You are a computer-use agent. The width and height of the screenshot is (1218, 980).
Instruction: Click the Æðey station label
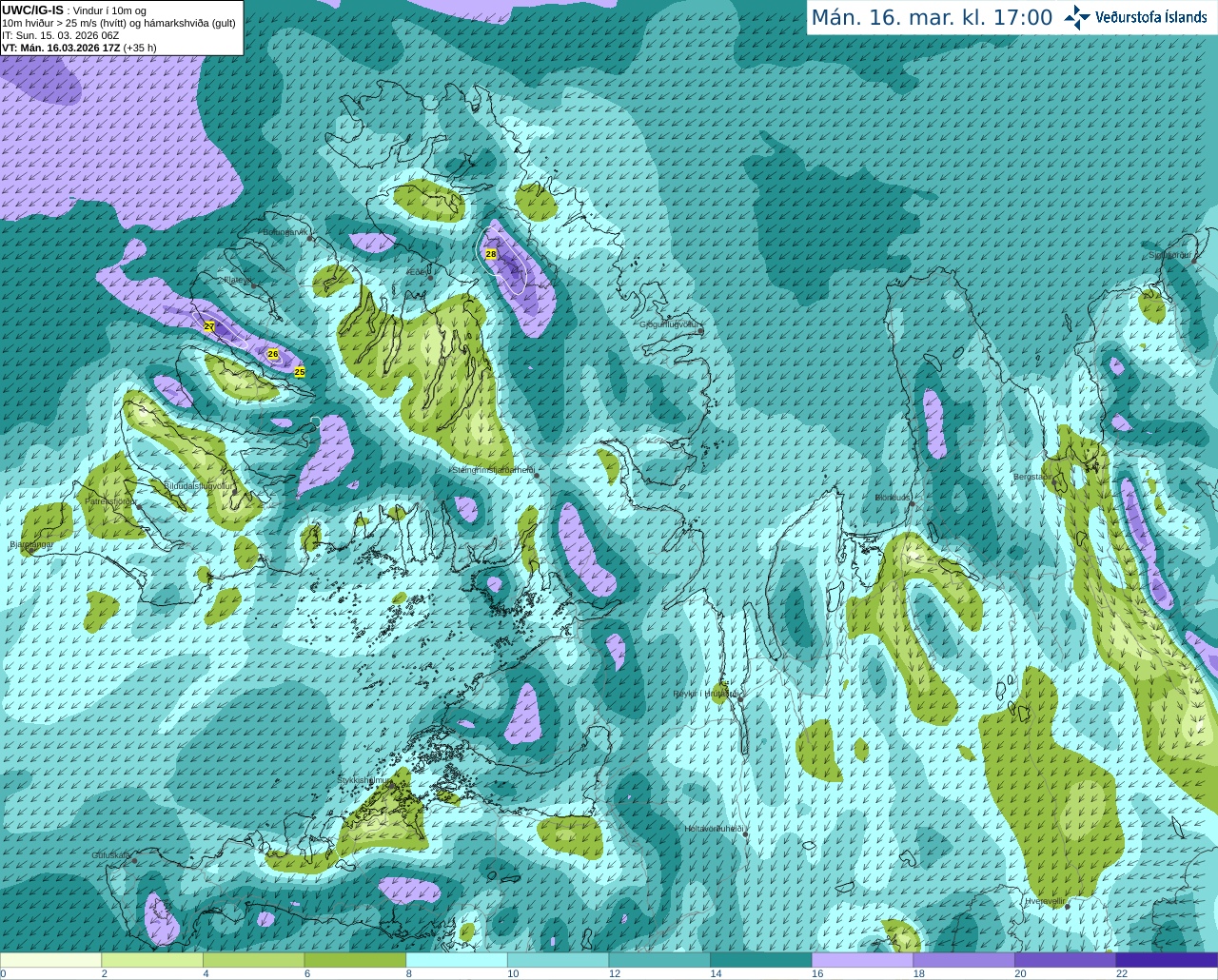[x=418, y=272]
